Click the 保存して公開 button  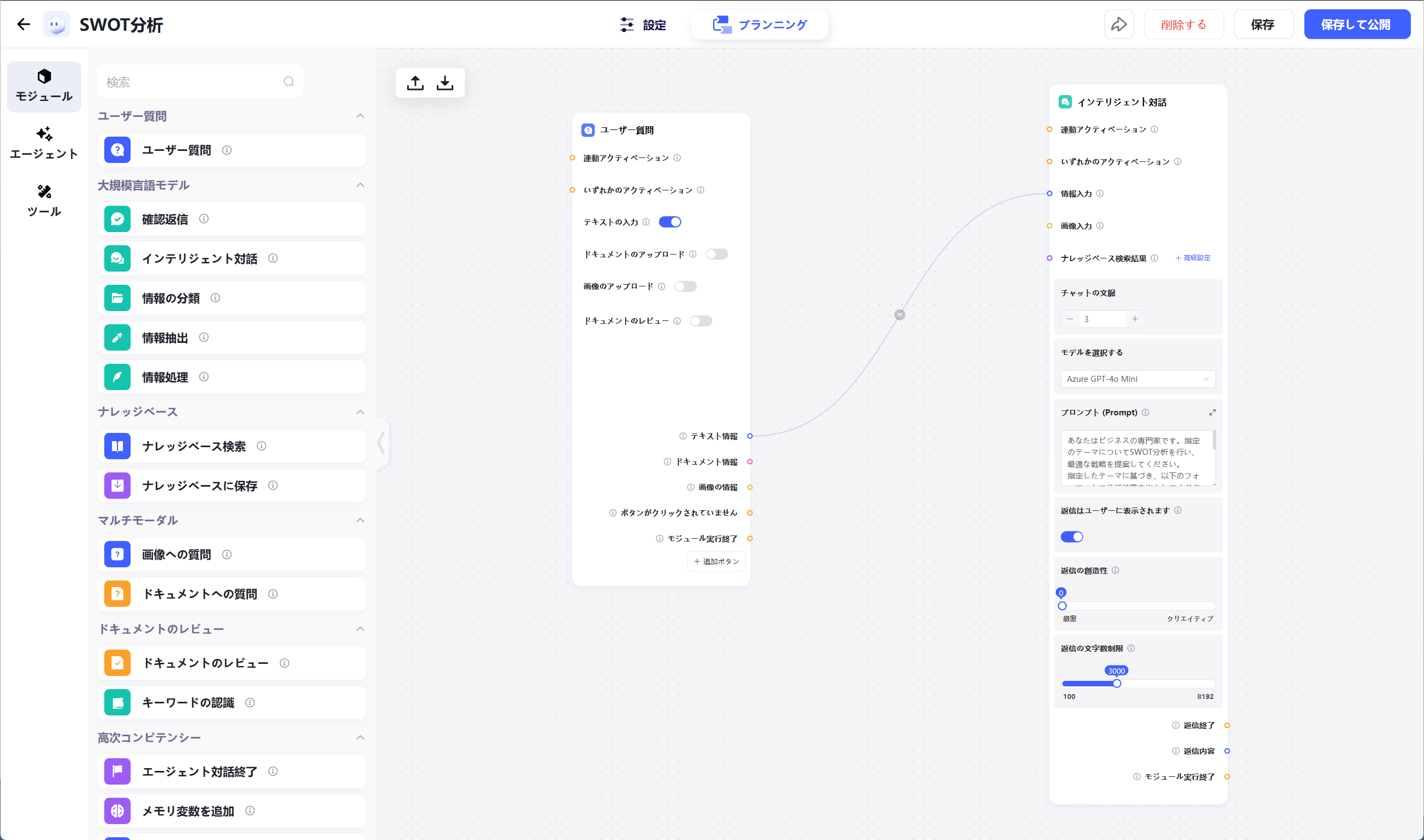coord(1356,24)
